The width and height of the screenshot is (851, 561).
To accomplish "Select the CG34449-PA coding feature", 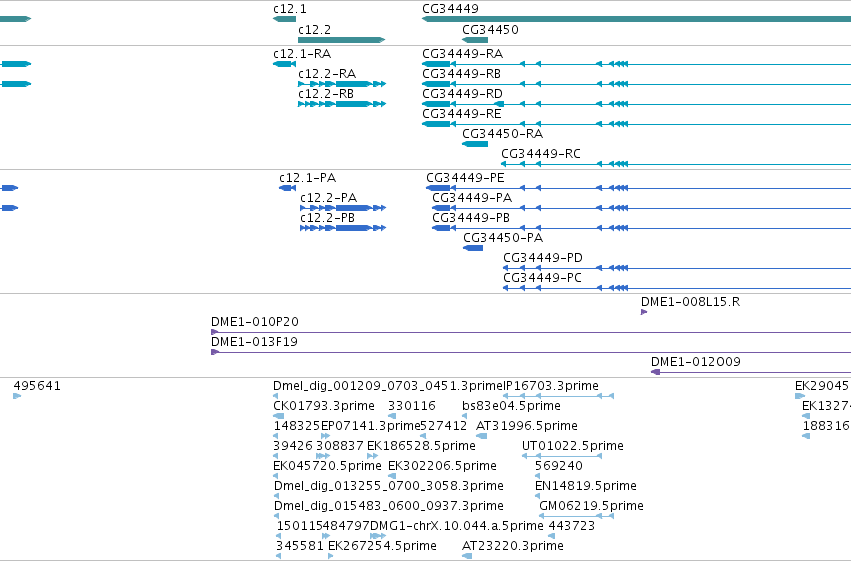I will point(642,208).
